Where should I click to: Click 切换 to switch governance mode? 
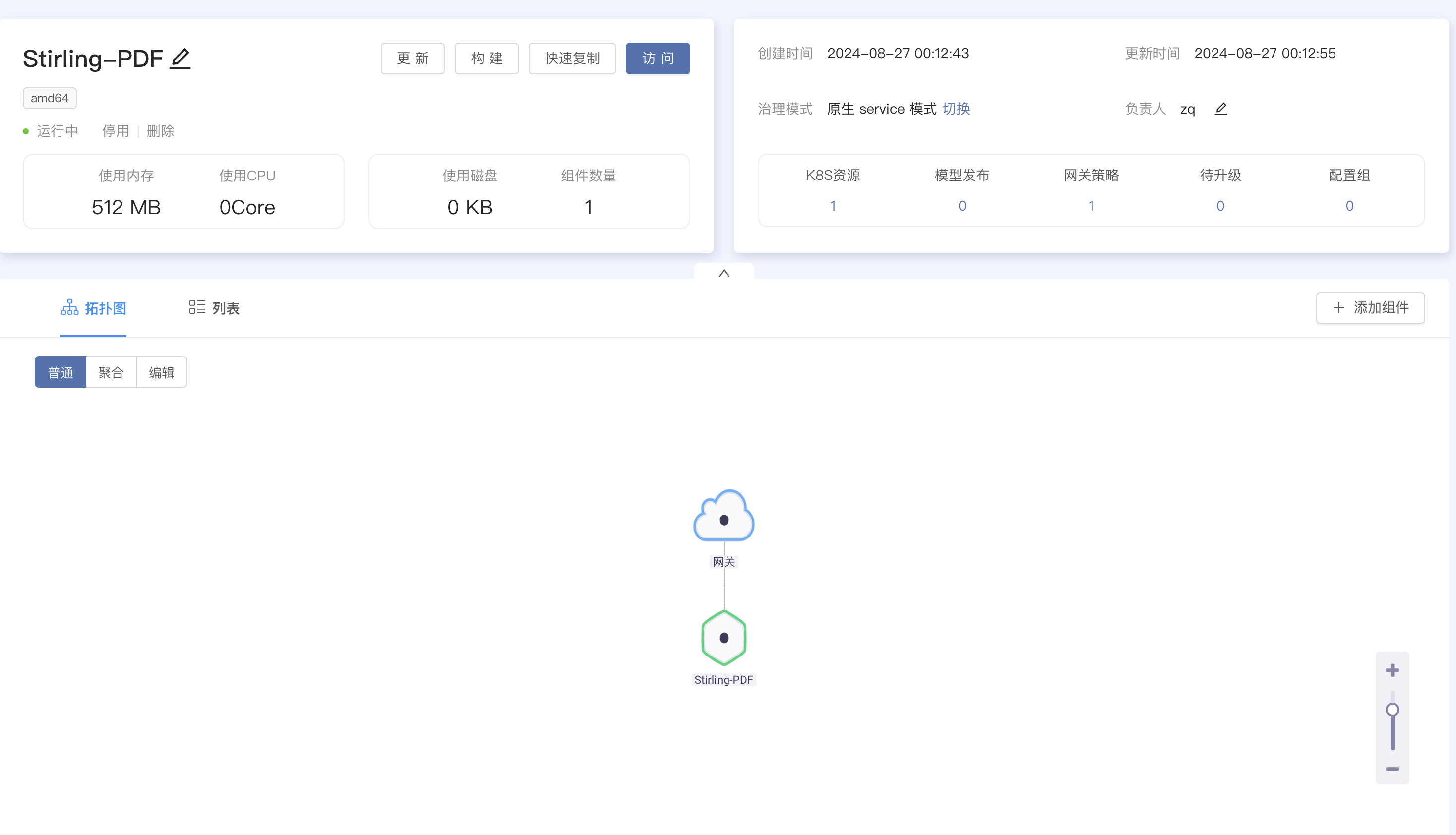[955, 109]
